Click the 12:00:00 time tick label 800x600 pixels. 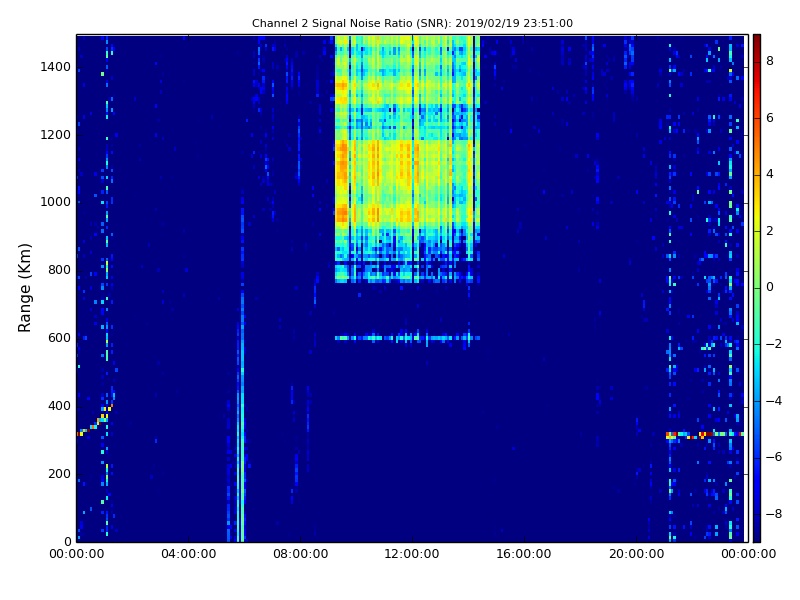(x=412, y=554)
